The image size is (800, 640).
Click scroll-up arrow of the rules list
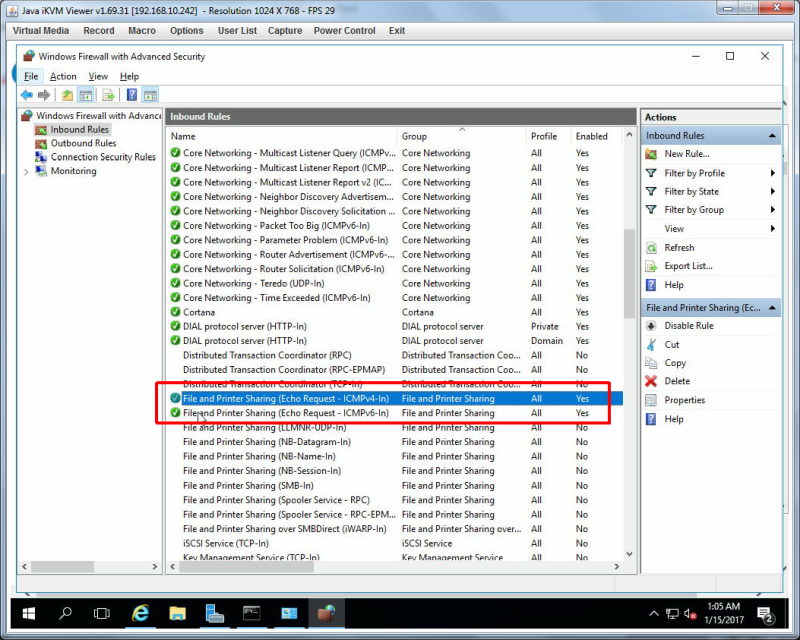630,135
